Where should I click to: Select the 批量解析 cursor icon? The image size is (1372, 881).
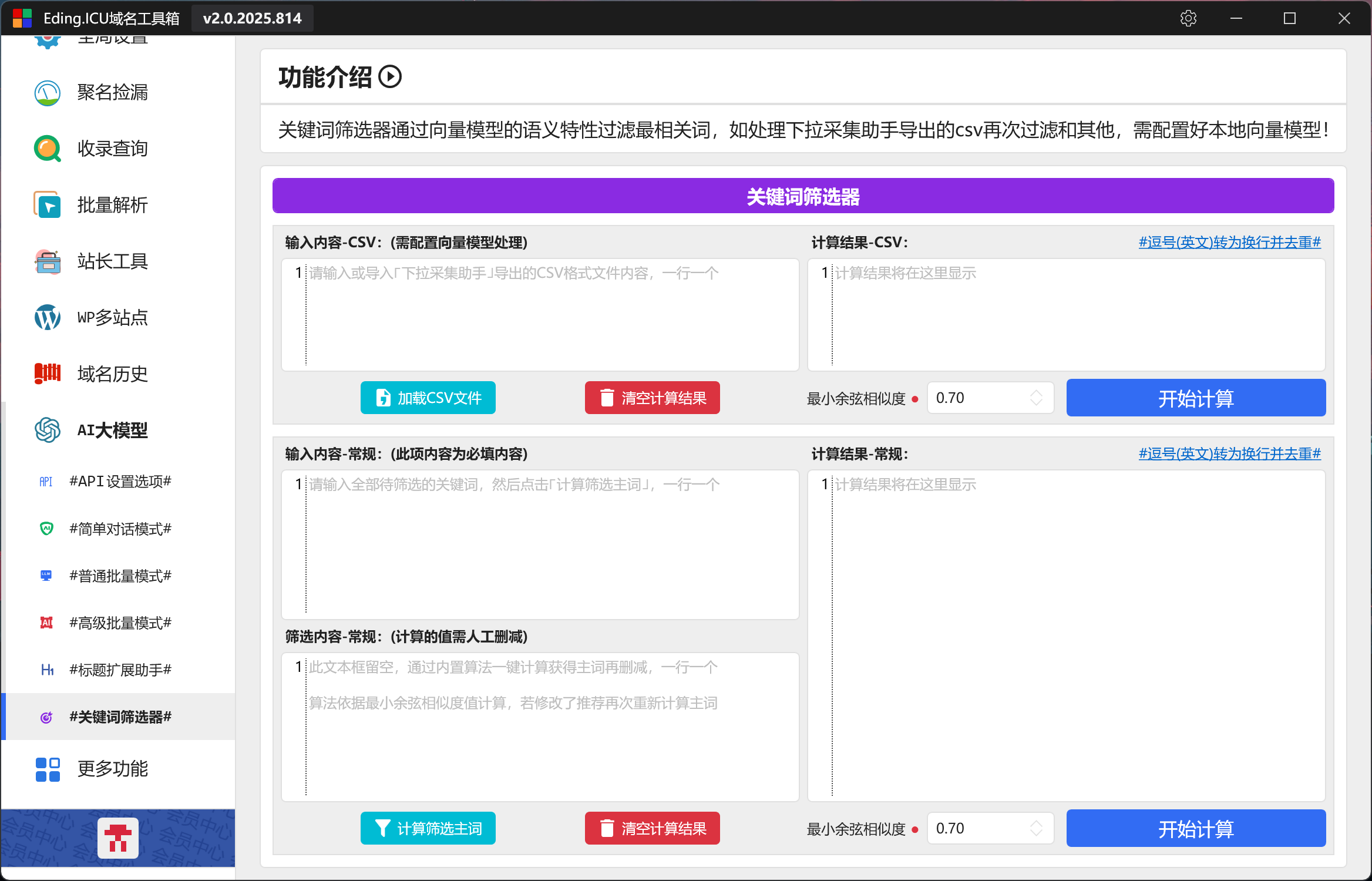tap(48, 205)
